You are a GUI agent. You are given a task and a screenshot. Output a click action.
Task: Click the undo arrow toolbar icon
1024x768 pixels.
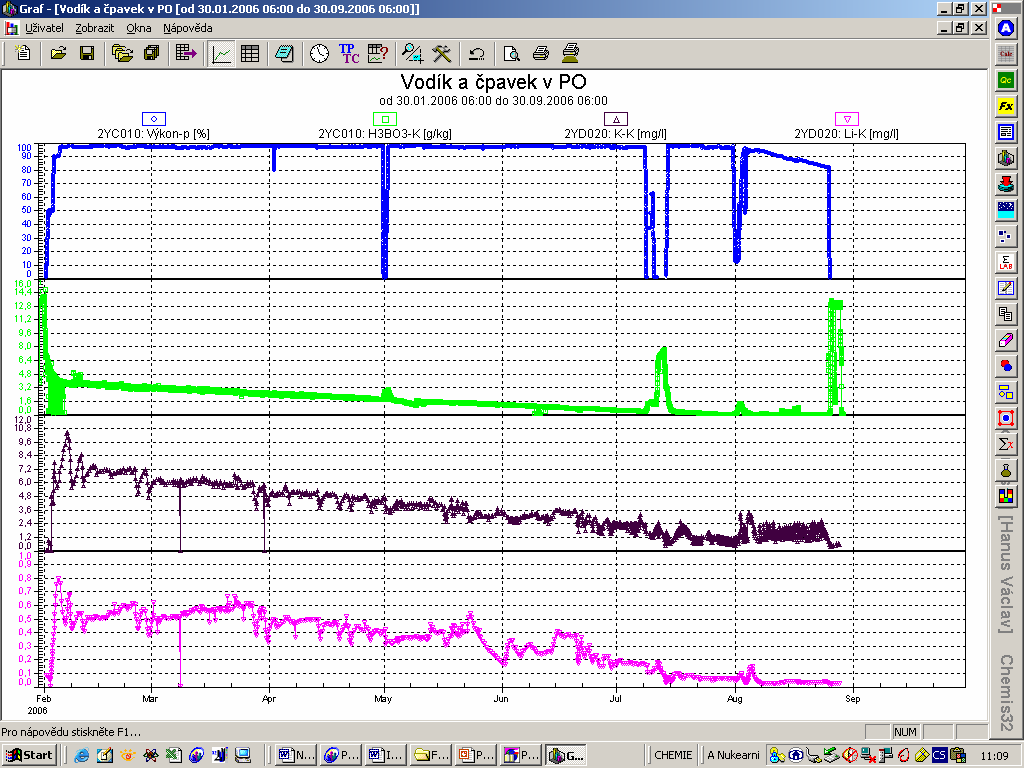[x=477, y=53]
